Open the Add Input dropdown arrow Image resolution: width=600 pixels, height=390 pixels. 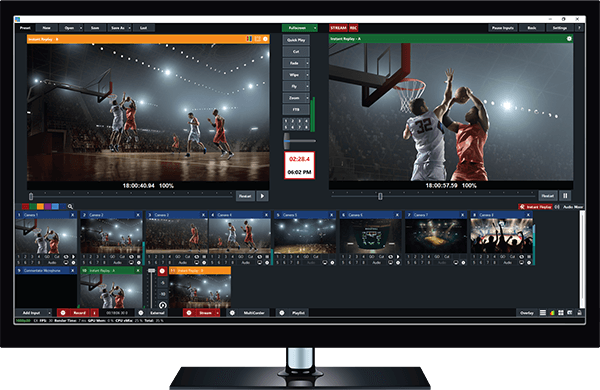(x=49, y=313)
